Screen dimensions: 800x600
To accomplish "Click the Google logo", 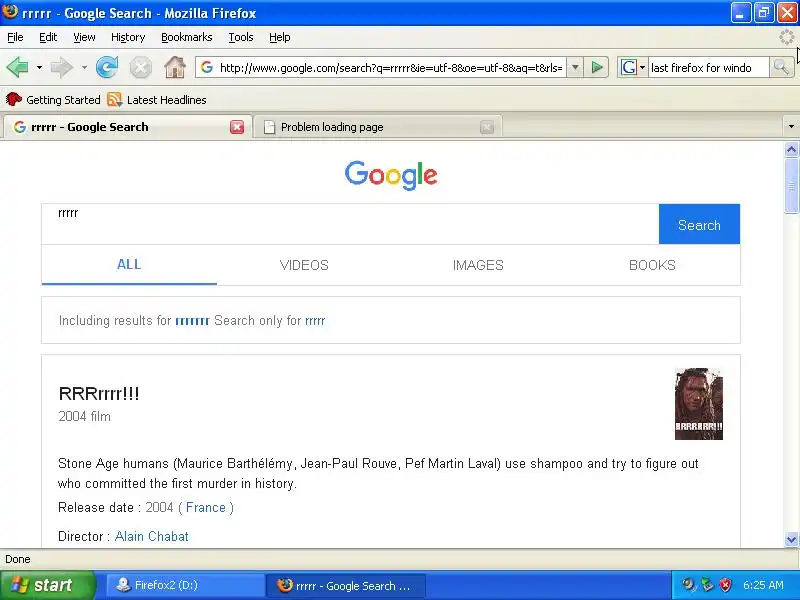I will coord(391,175).
